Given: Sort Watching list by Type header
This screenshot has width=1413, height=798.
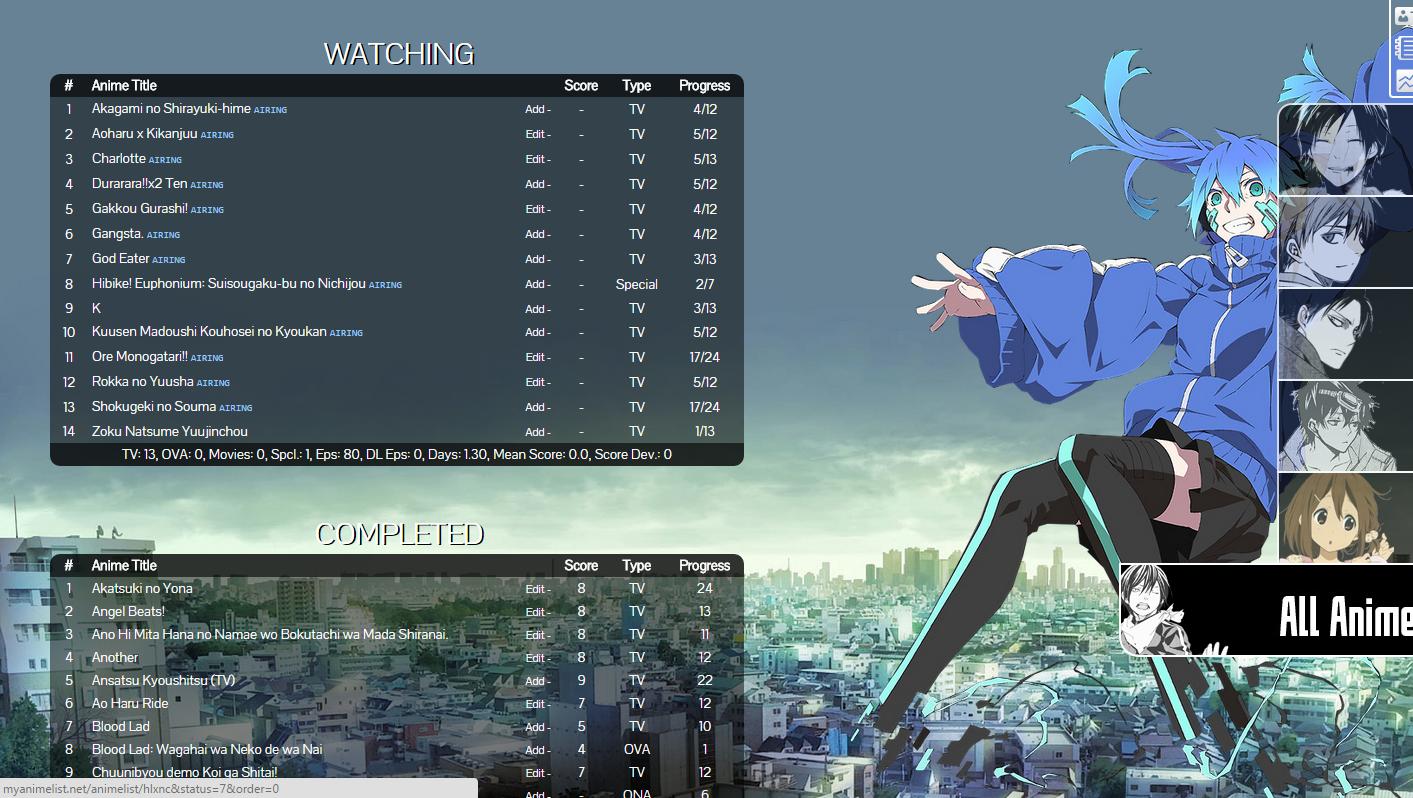Looking at the screenshot, I should pyautogui.click(x=636, y=86).
